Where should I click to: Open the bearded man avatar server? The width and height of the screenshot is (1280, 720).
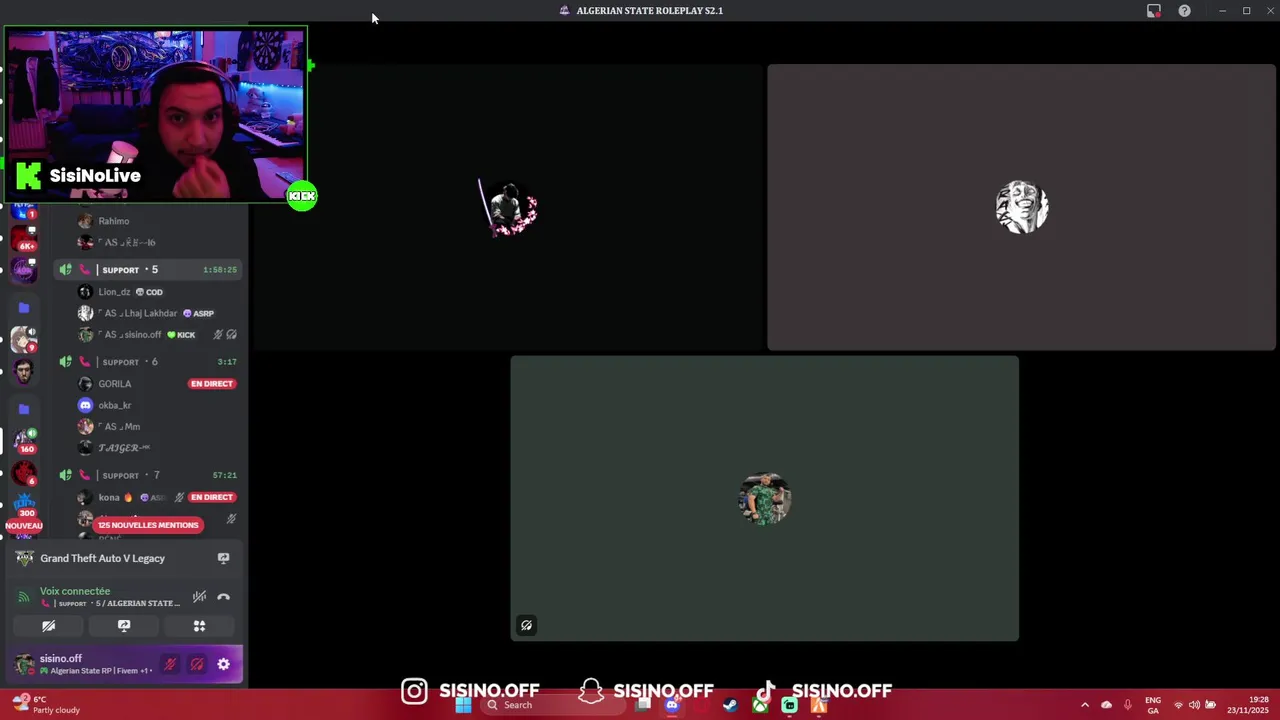point(24,372)
